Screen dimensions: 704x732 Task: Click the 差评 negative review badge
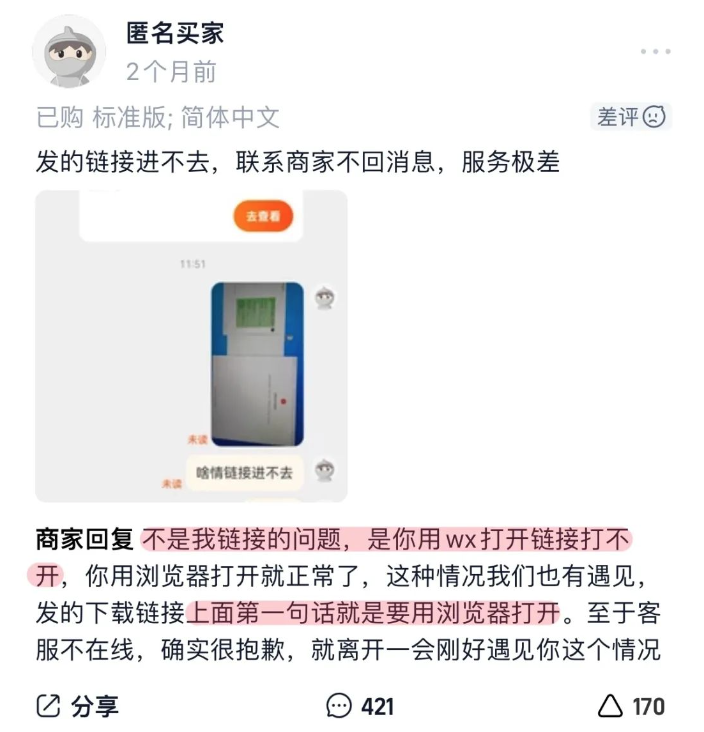631,117
